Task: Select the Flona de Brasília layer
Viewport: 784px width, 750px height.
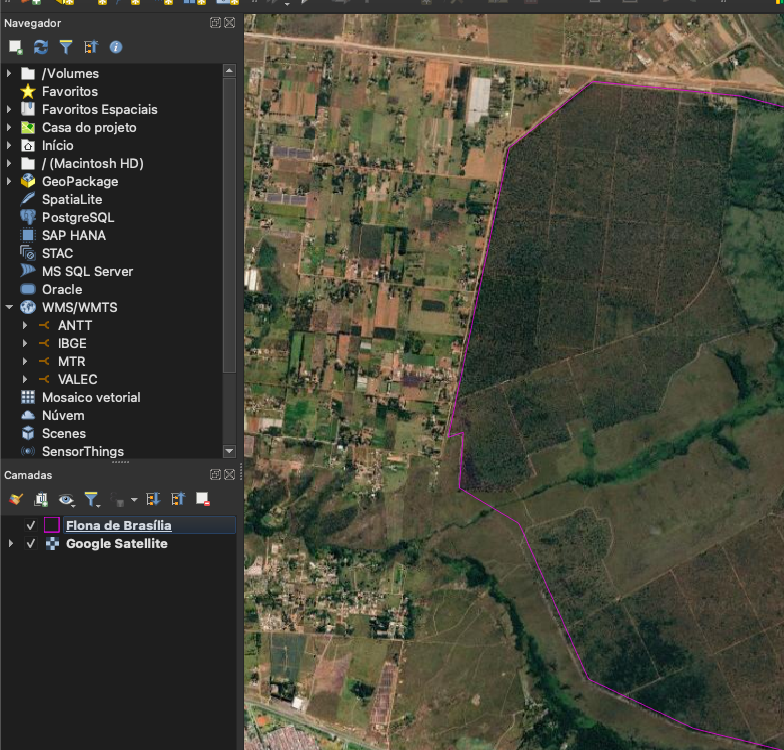Action: click(118, 525)
